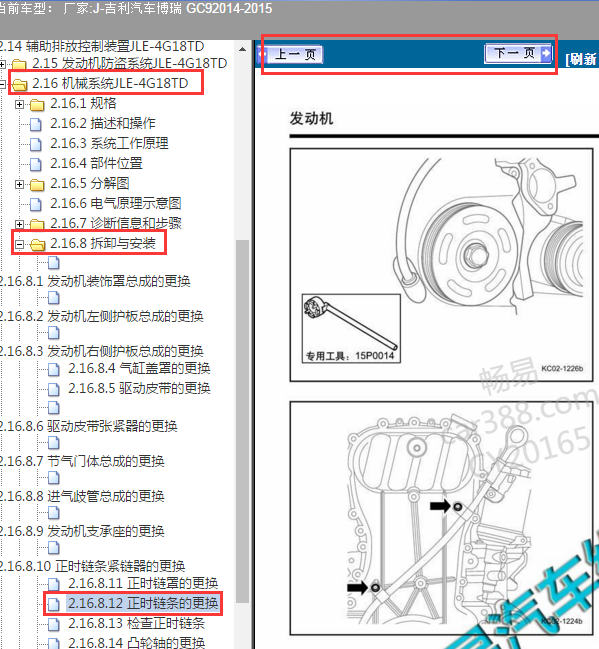Viewport: 599px width, 649px height.
Task: Open 2.16.8.9 发动机支承座的更换
Action: [x=82, y=531]
